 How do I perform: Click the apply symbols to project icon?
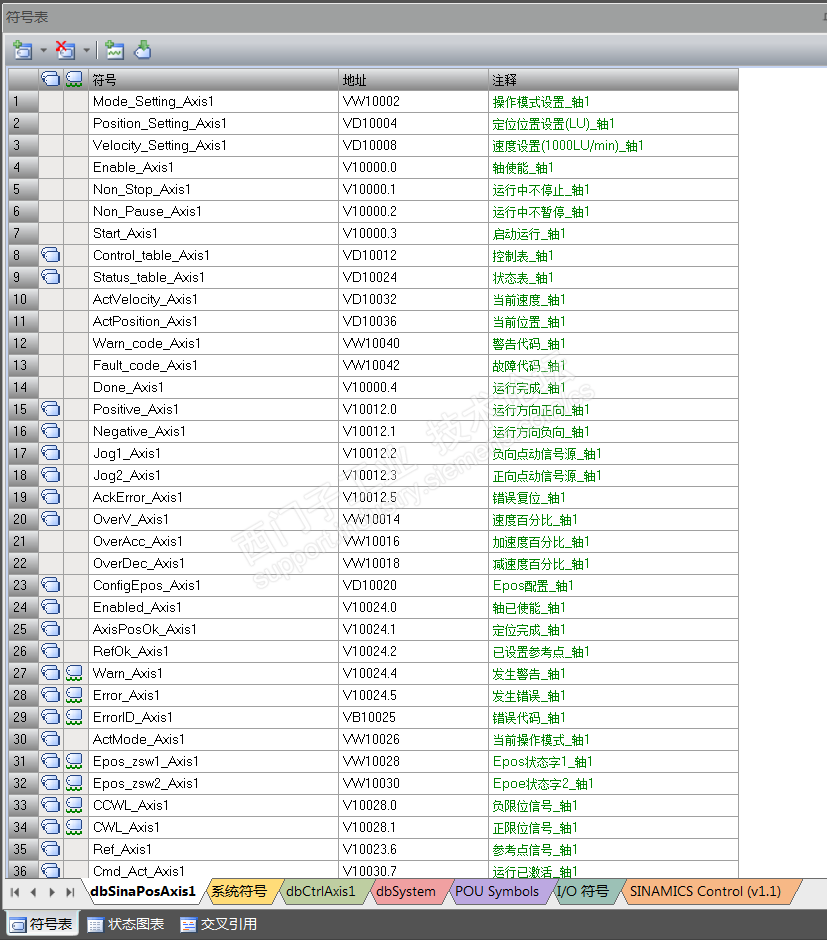(143, 50)
